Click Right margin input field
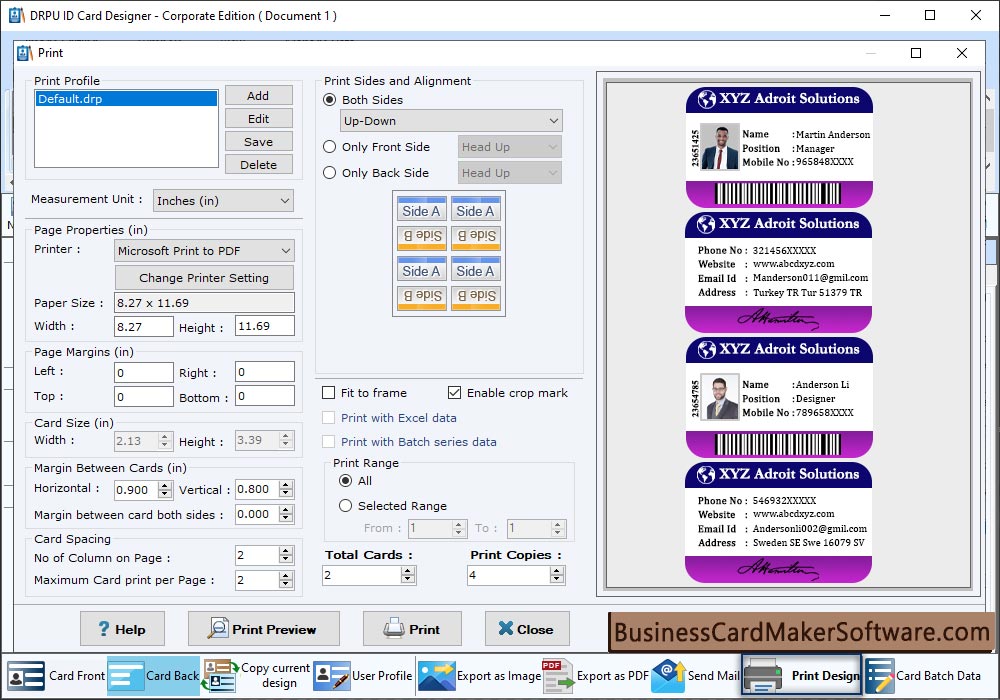 tap(265, 372)
